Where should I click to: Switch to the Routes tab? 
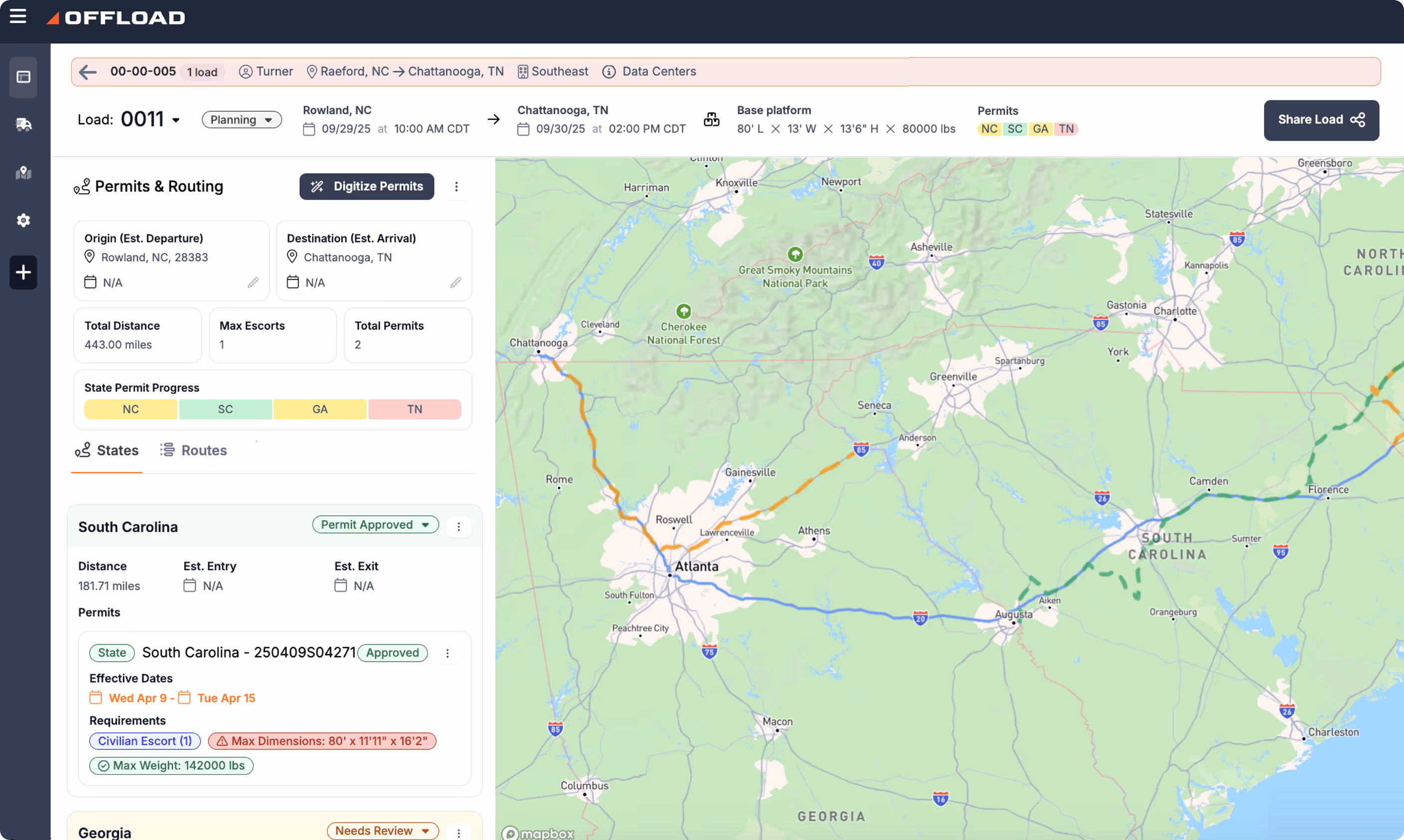(193, 450)
